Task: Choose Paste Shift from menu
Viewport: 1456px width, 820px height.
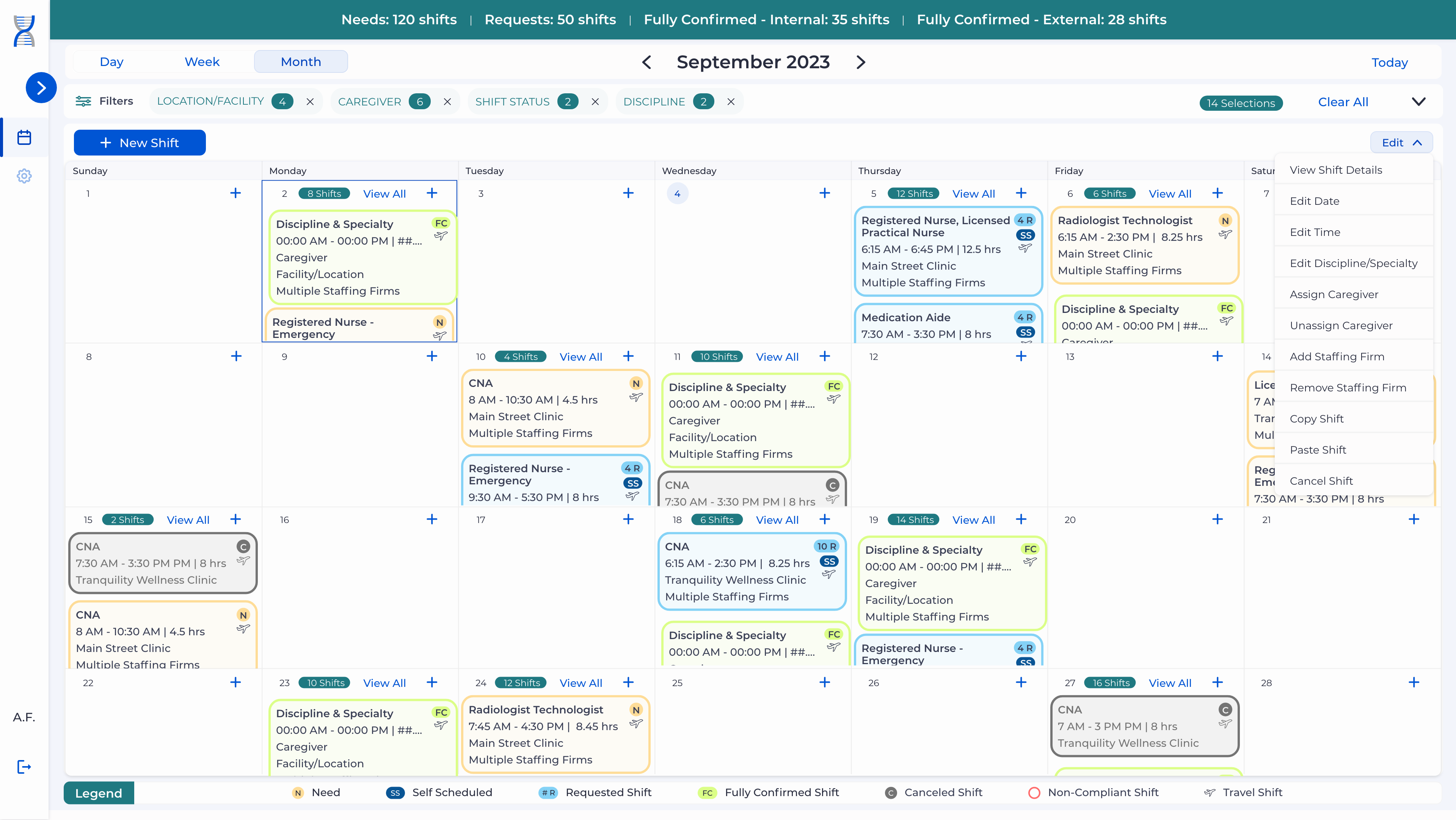Action: click(x=1354, y=450)
